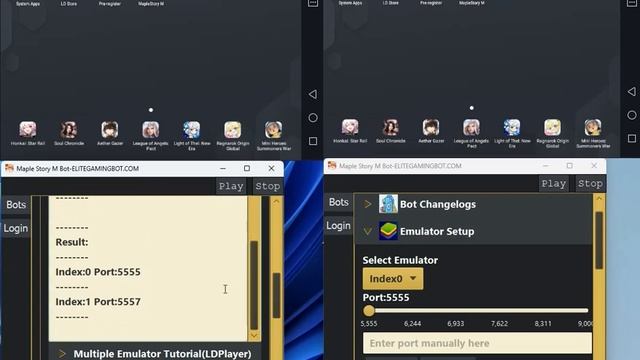Launch Aether Gazer in left emulator

click(110, 129)
